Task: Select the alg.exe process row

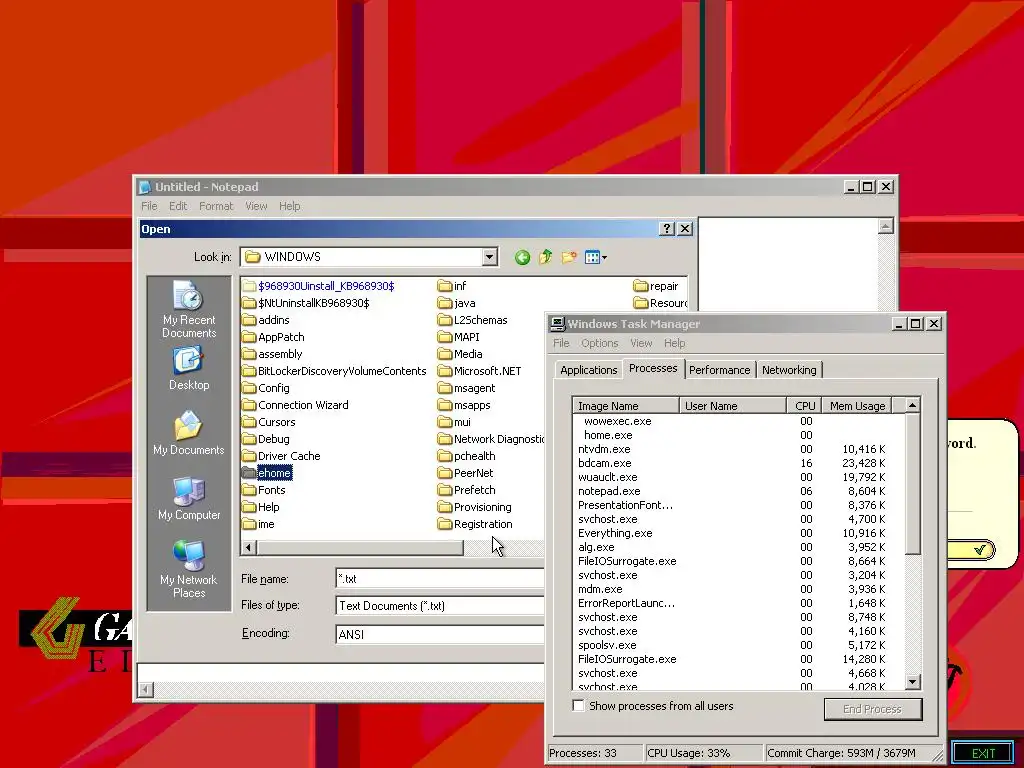Action: pos(738,547)
